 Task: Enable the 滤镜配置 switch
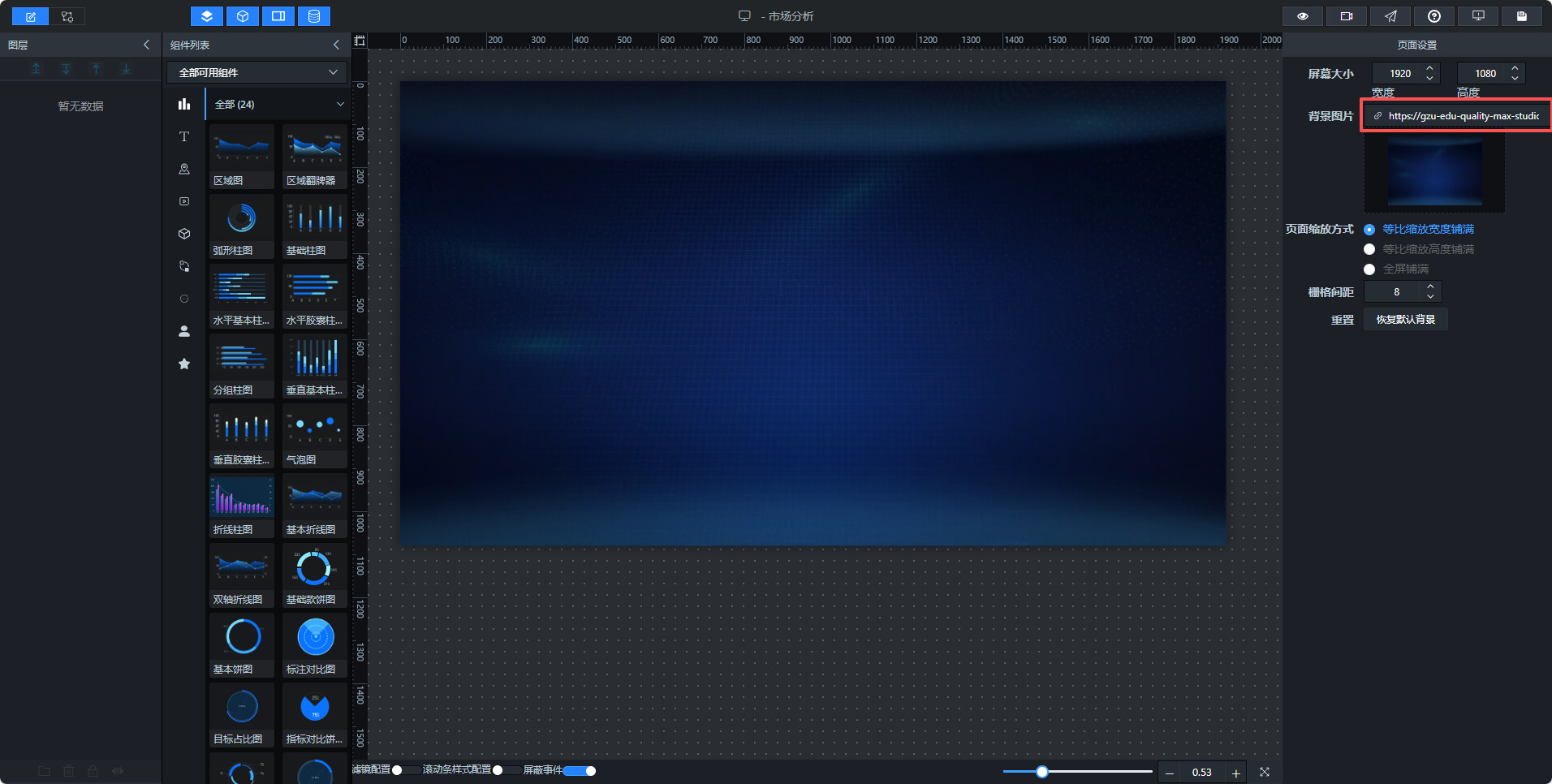[406, 770]
